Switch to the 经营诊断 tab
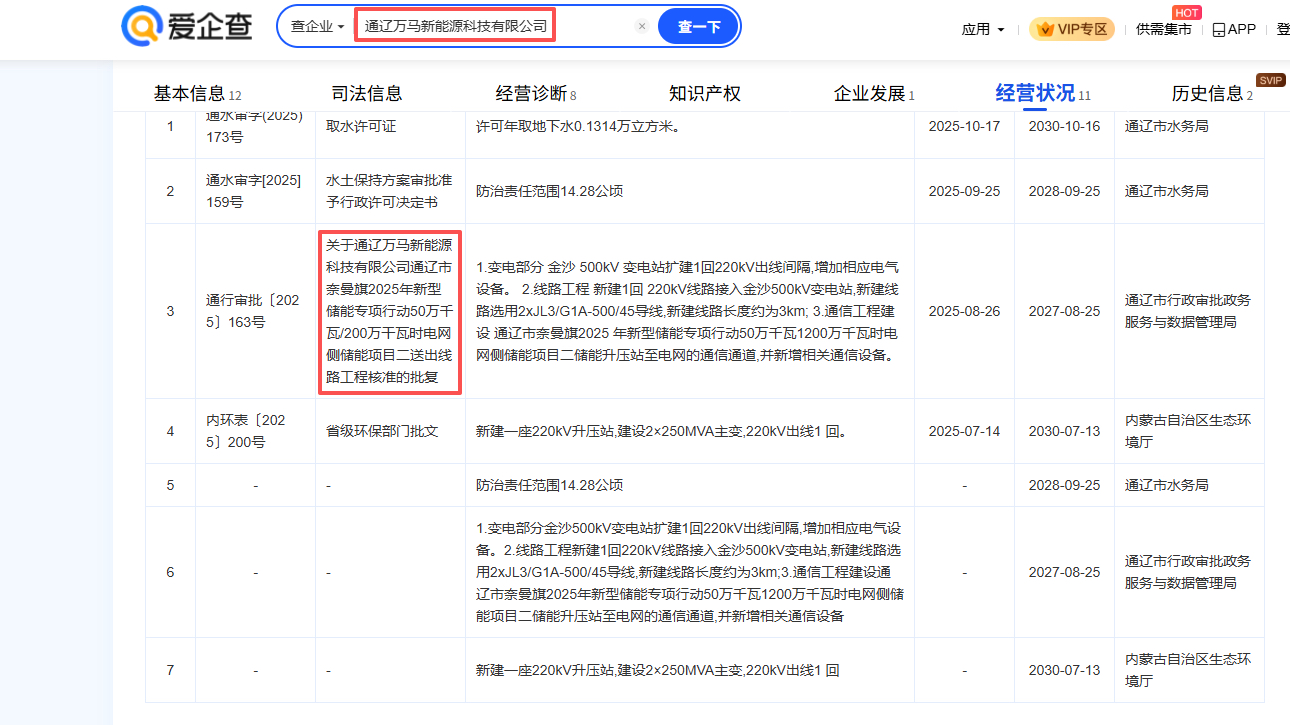The height and width of the screenshot is (725, 1290). pos(536,94)
